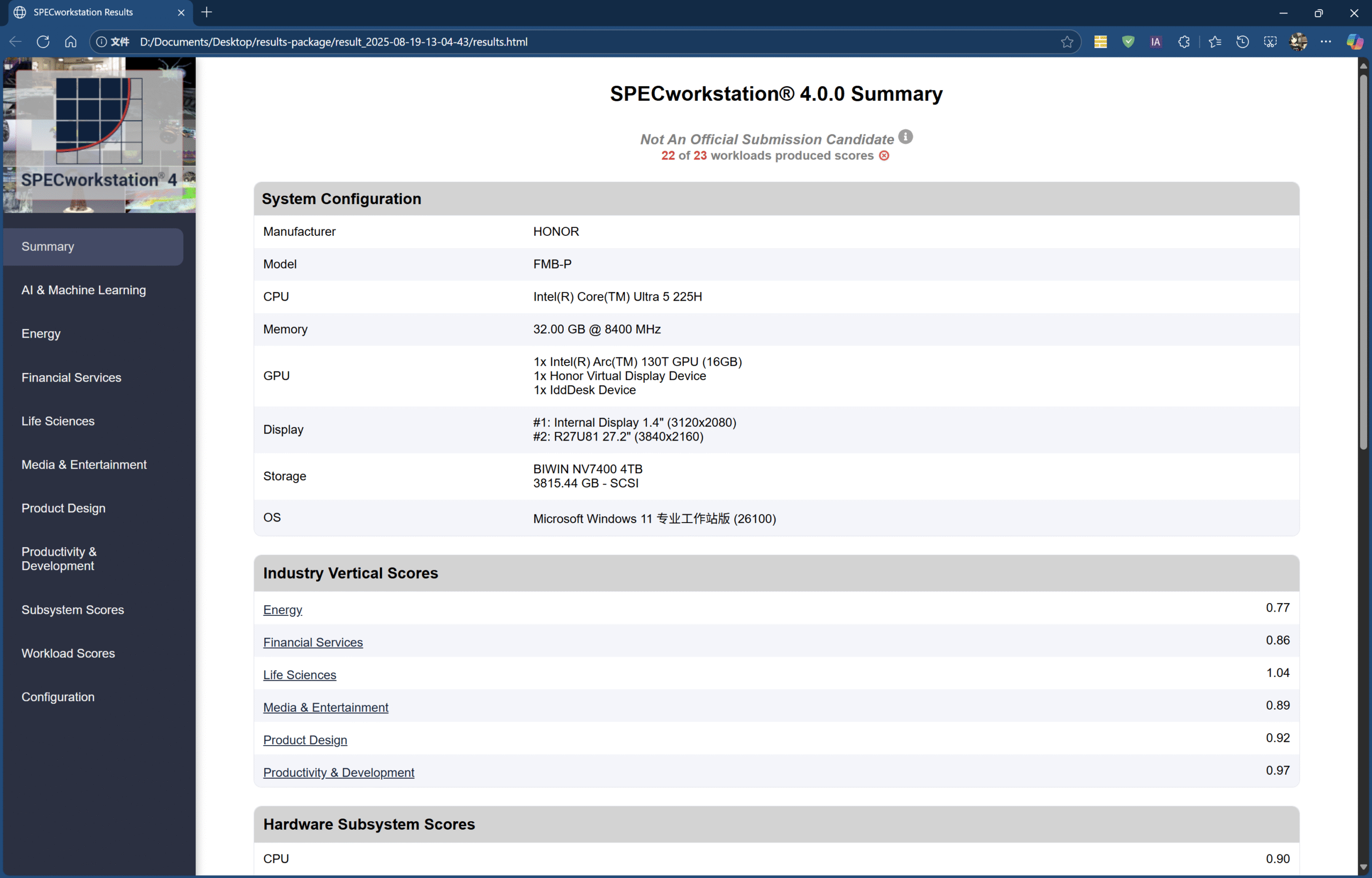
Task: Click the page vertical scrollbar thumb
Action: click(x=1363, y=262)
